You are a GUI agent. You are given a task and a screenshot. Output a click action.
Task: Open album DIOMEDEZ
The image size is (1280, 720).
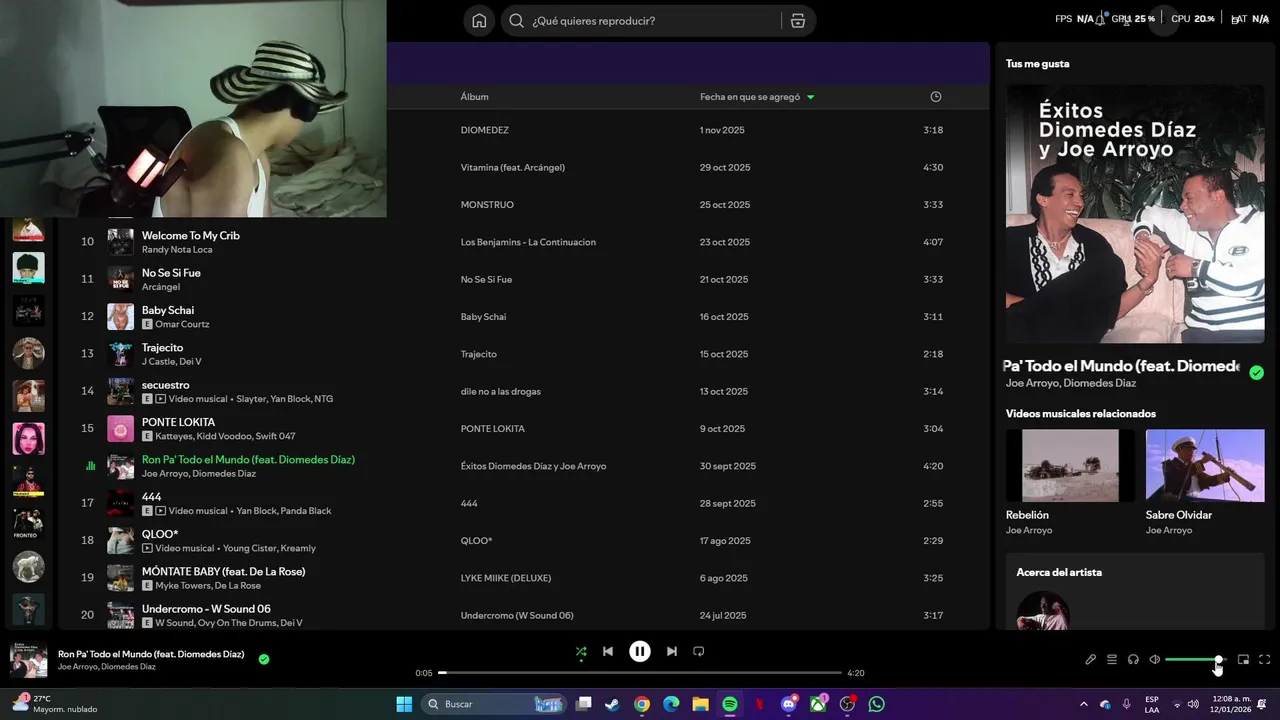coord(485,130)
